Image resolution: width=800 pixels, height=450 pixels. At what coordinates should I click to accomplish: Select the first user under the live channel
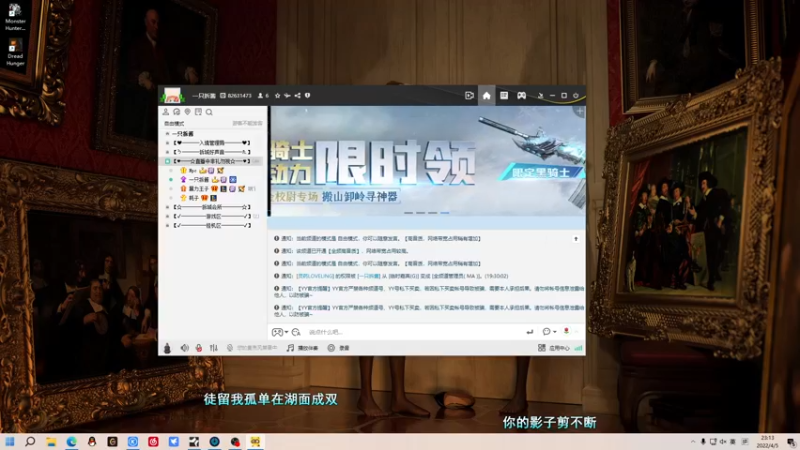click(192, 170)
